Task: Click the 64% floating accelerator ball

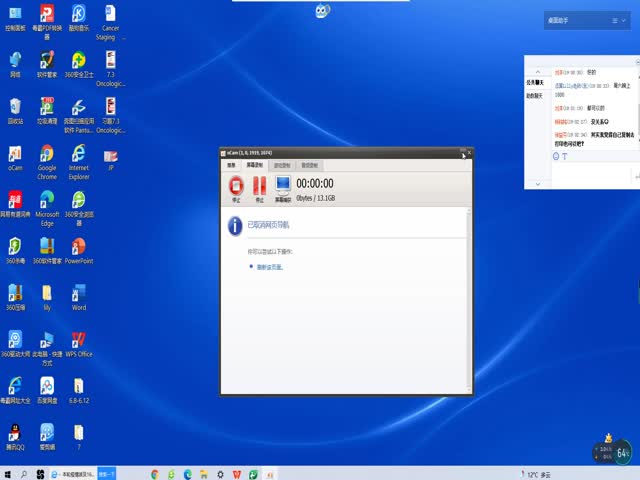Action: pos(623,453)
